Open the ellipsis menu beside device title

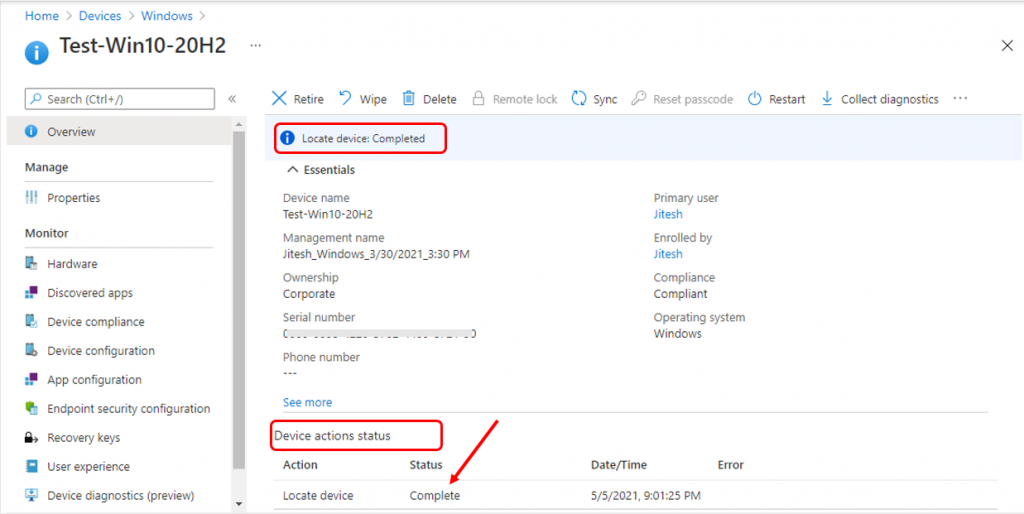pyautogui.click(x=255, y=46)
